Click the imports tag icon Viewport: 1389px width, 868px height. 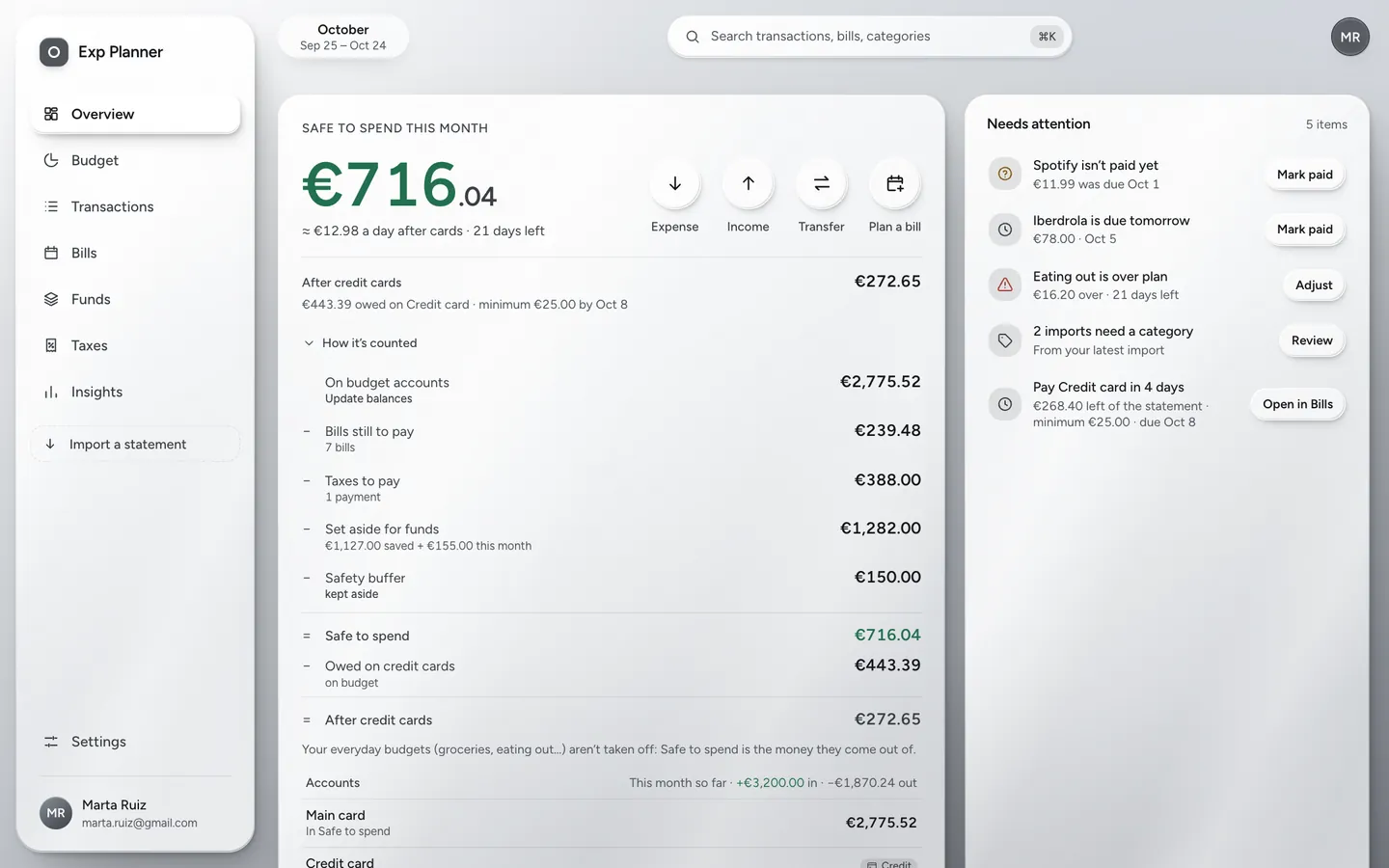pos(1005,340)
